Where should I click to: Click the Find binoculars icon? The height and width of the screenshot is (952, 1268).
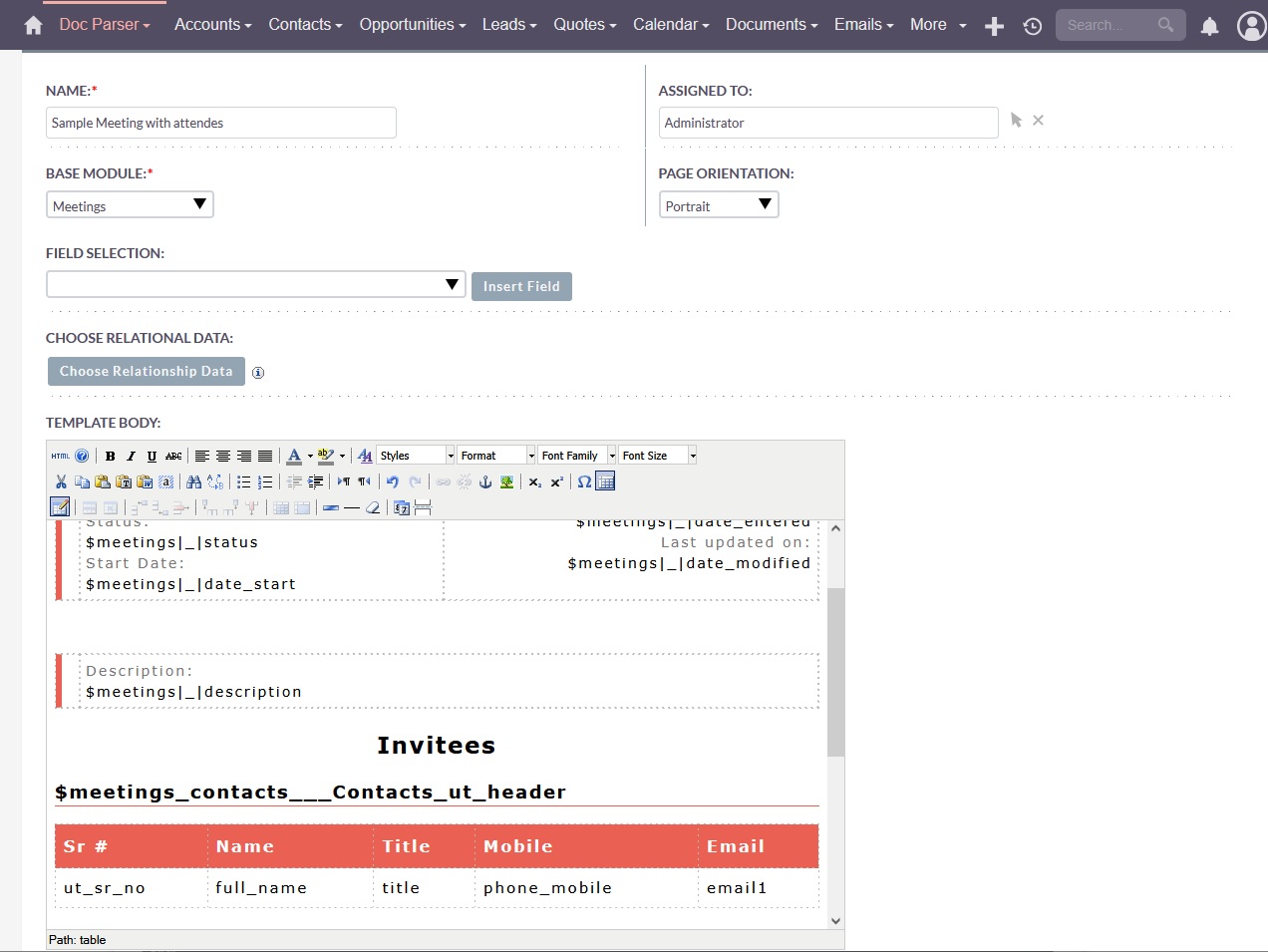pos(193,481)
